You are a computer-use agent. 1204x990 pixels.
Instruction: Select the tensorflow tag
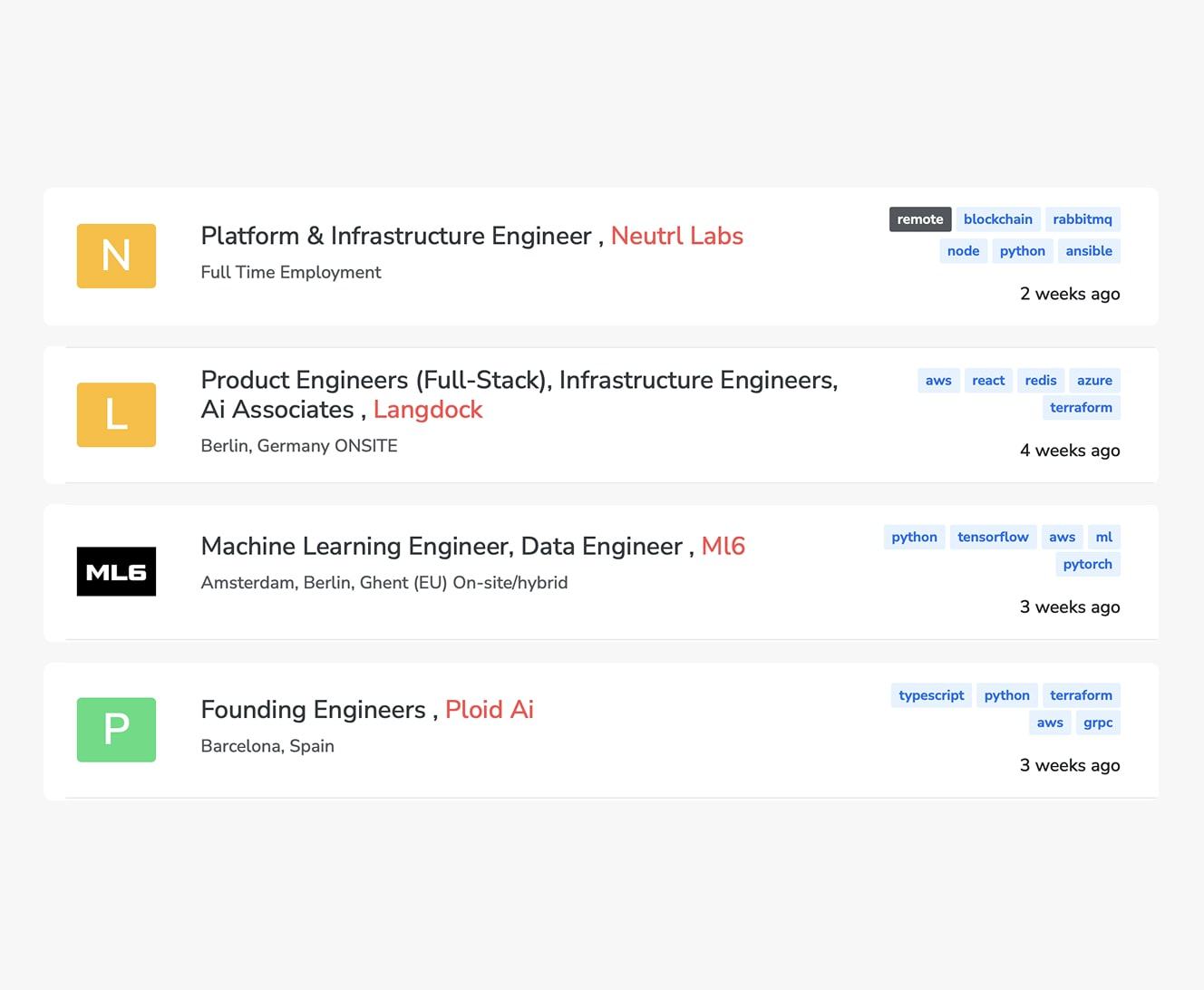(x=993, y=537)
